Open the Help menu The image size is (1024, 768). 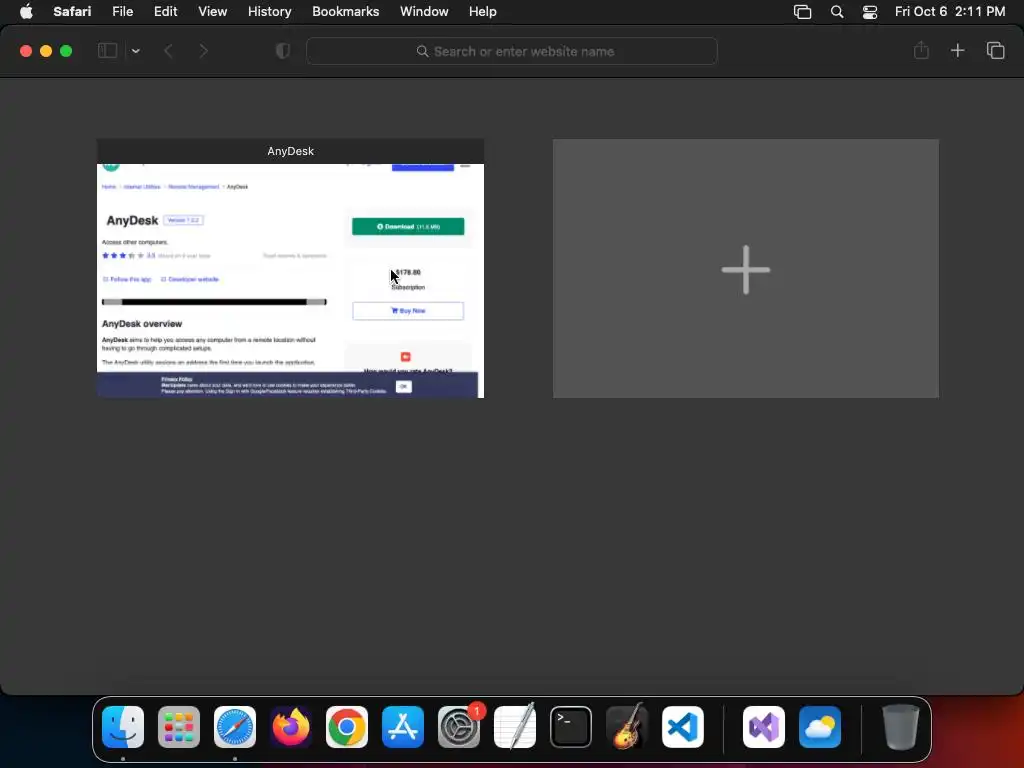pos(483,11)
